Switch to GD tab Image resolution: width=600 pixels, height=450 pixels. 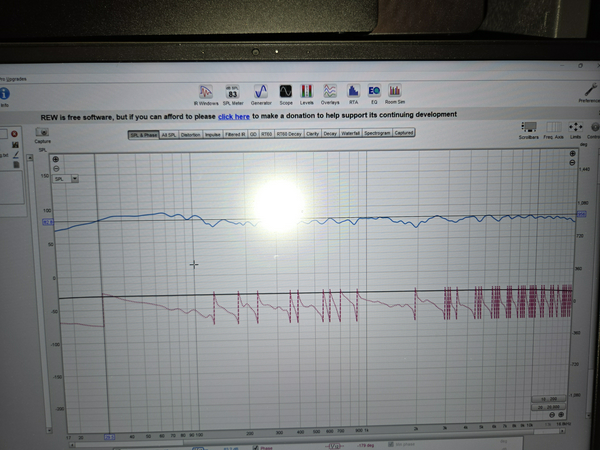(253, 134)
